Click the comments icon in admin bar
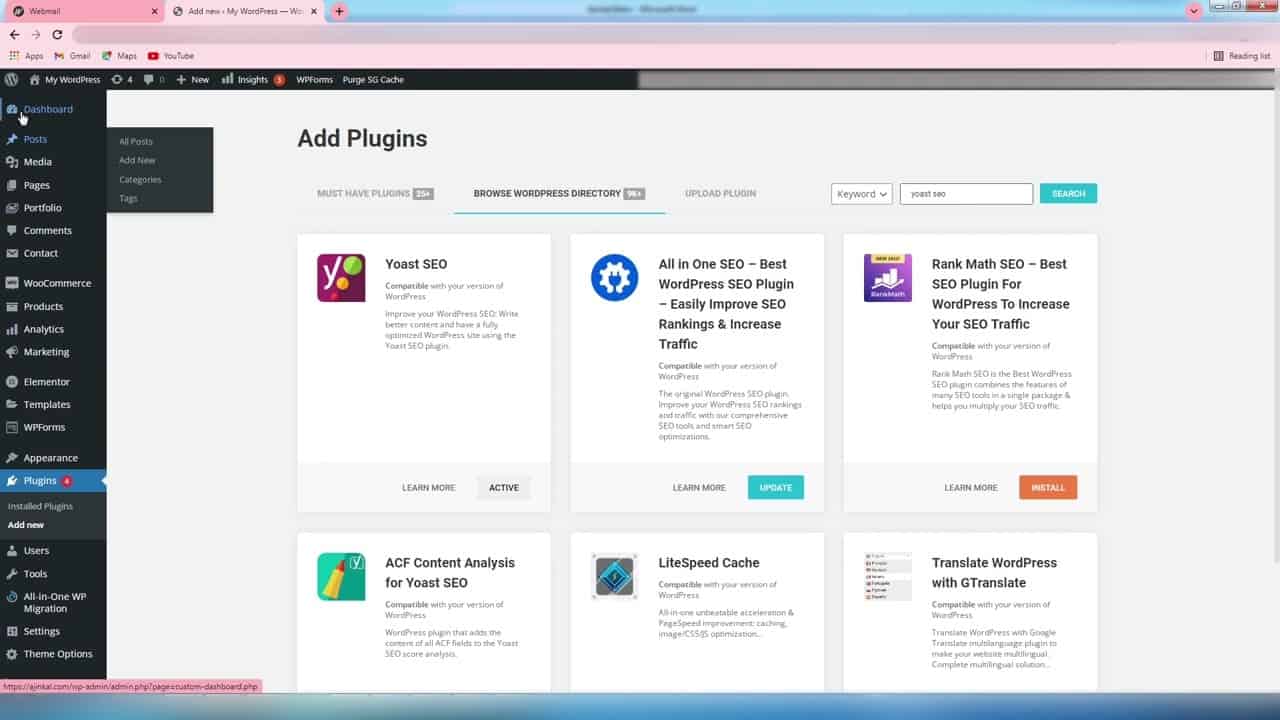This screenshot has height=720, width=1280. (x=154, y=79)
